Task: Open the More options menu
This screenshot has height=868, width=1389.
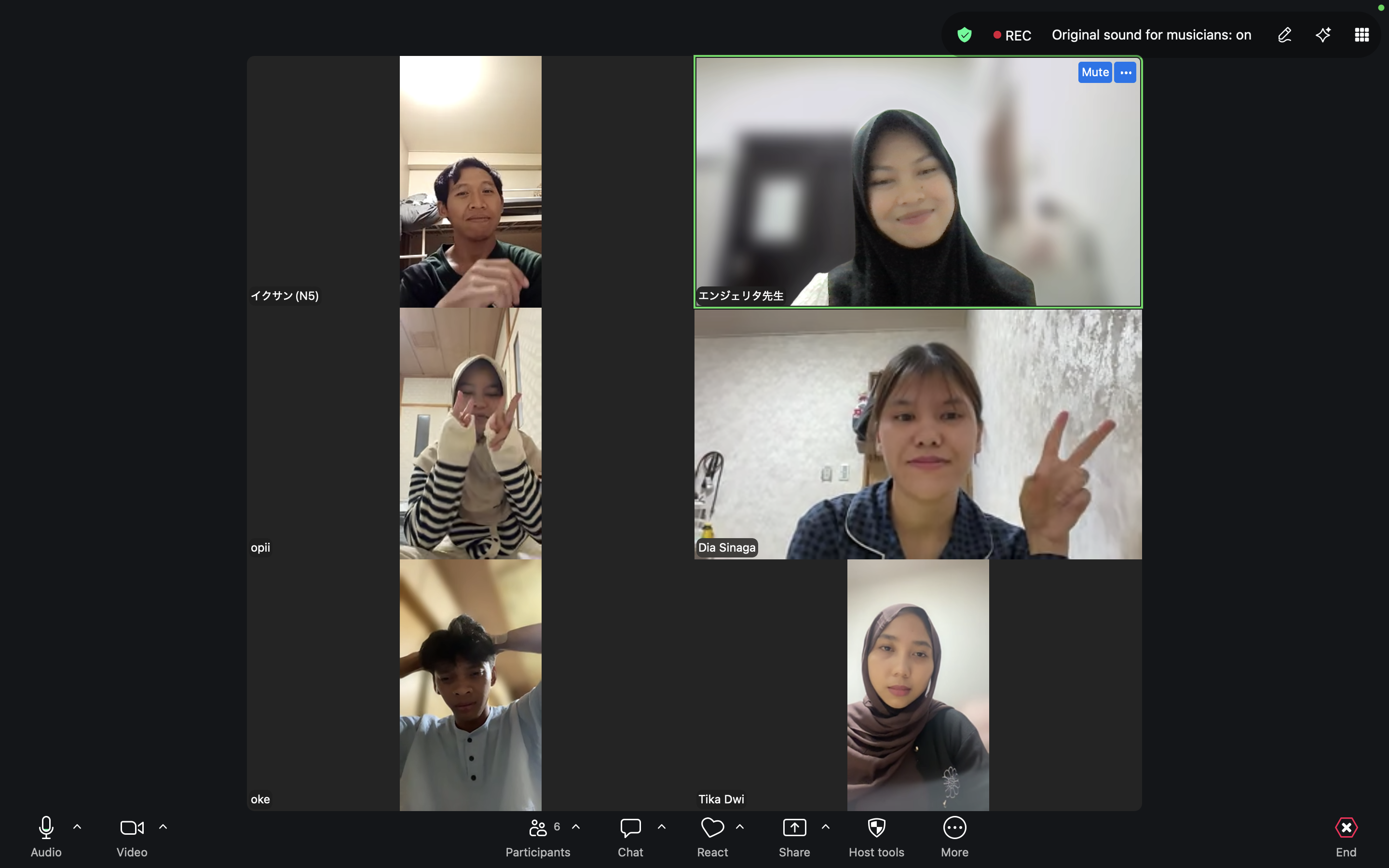Action: (x=954, y=837)
